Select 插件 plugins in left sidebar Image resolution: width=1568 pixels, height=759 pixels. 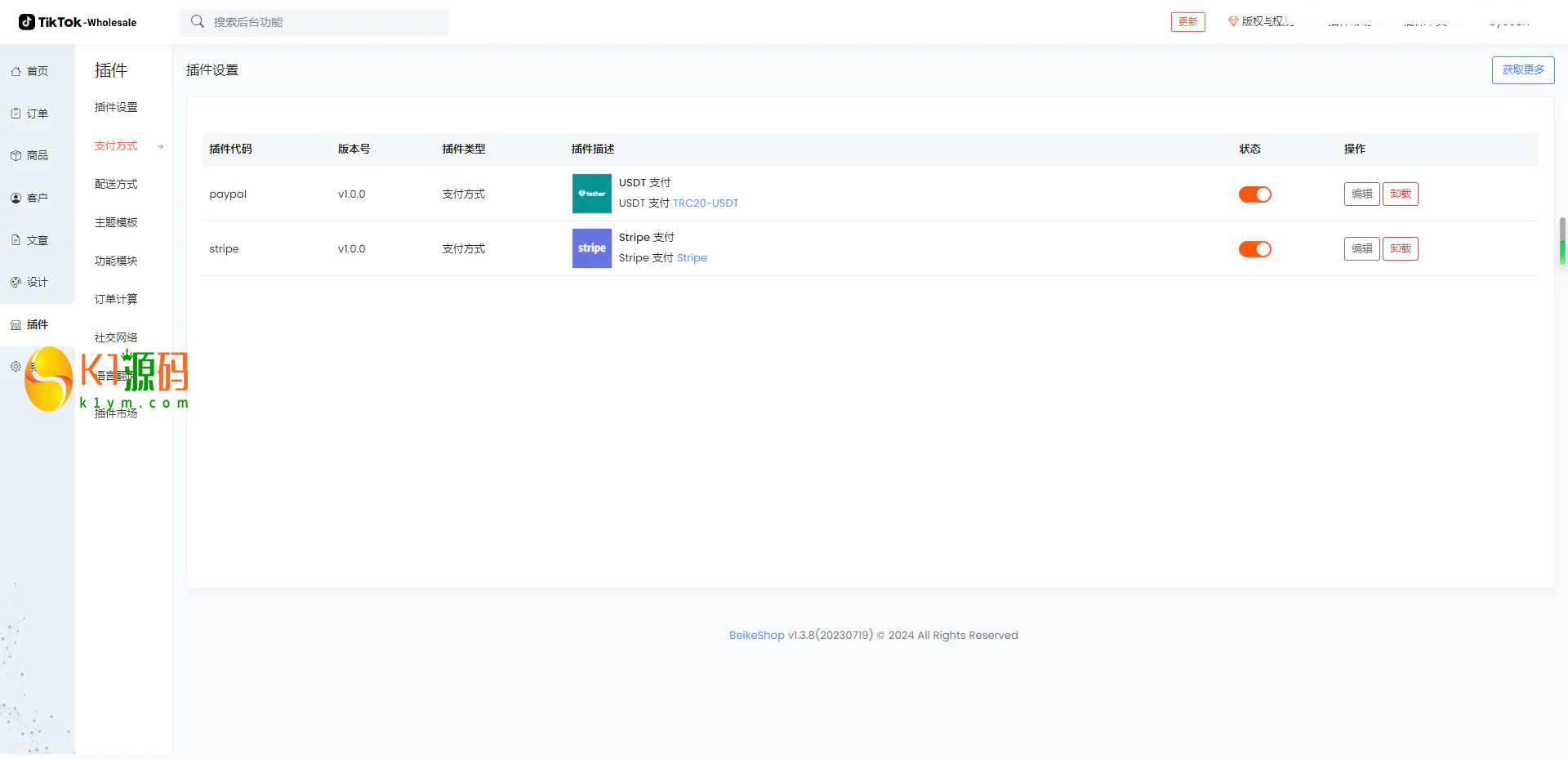click(30, 324)
